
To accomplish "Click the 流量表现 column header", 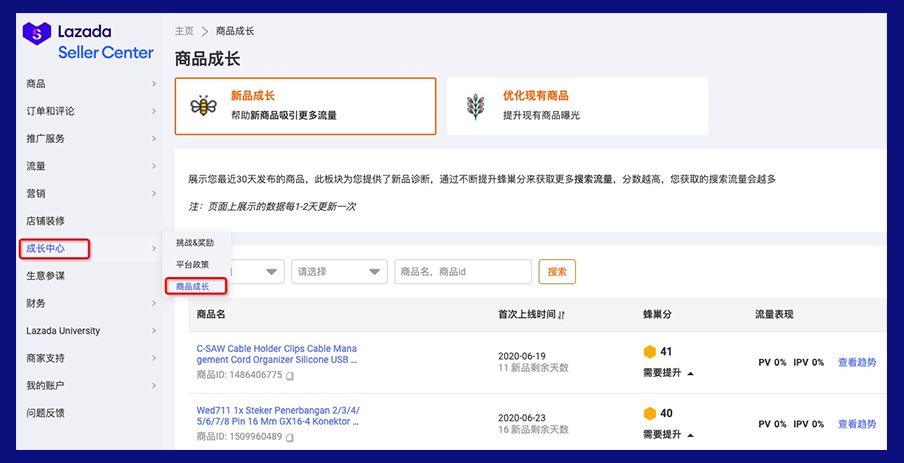I will point(774,315).
